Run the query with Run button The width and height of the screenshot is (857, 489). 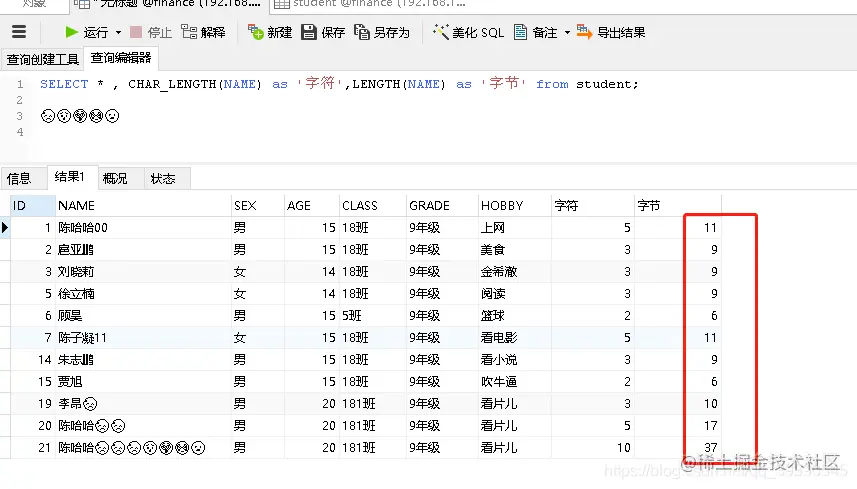[86, 32]
